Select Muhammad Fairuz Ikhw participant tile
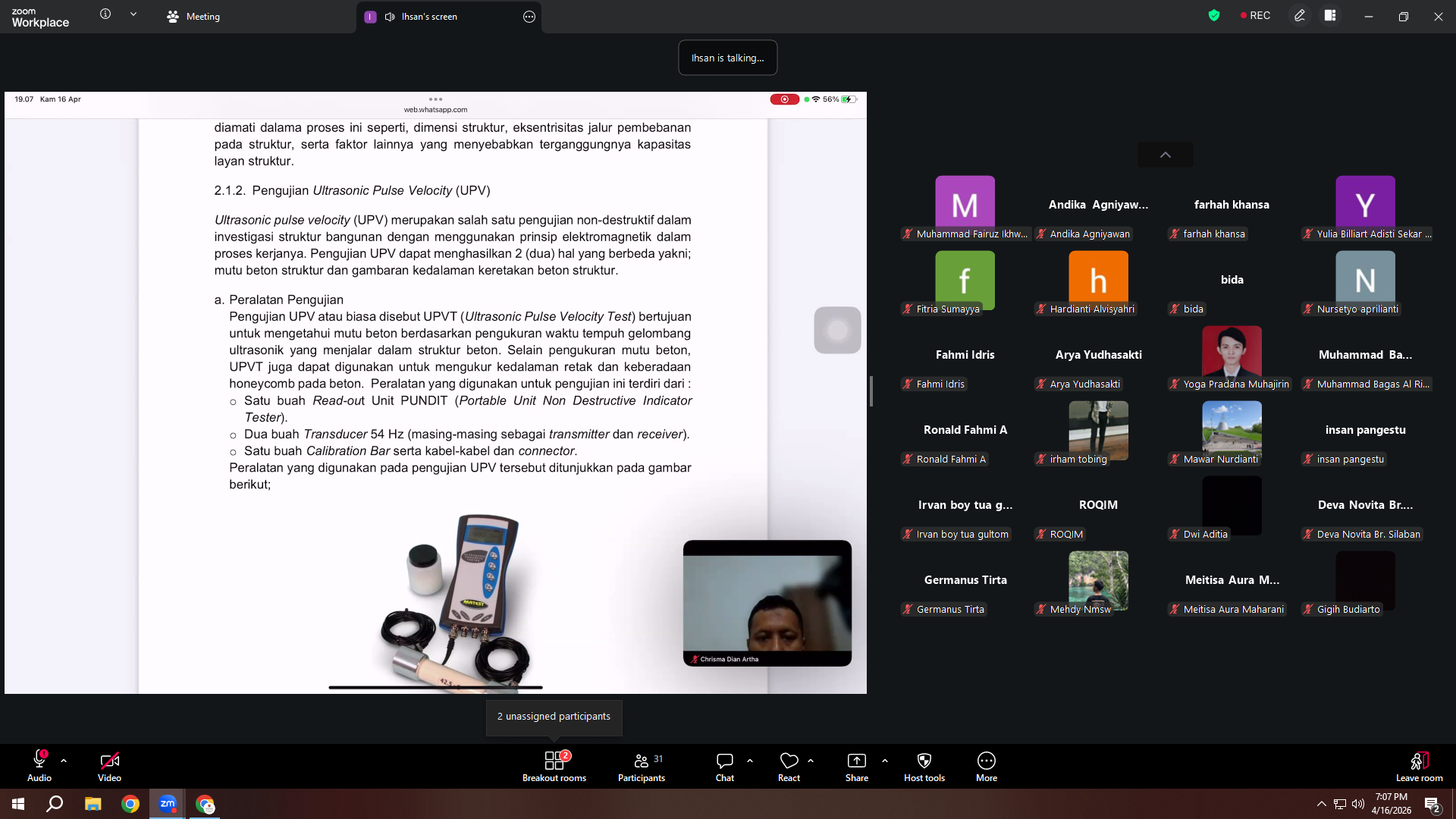 (x=965, y=208)
